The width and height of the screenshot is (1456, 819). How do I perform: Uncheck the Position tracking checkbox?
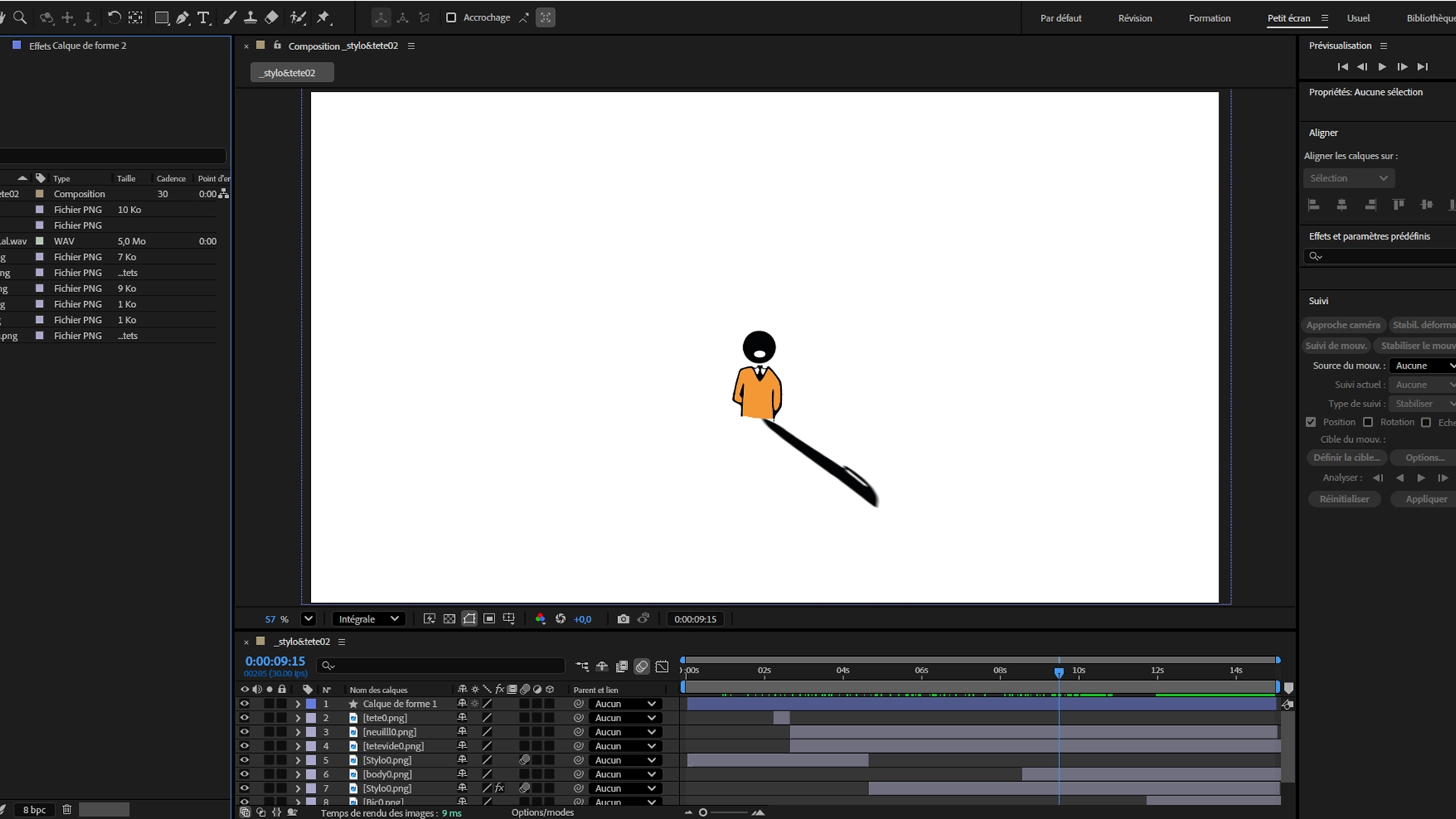point(1310,422)
